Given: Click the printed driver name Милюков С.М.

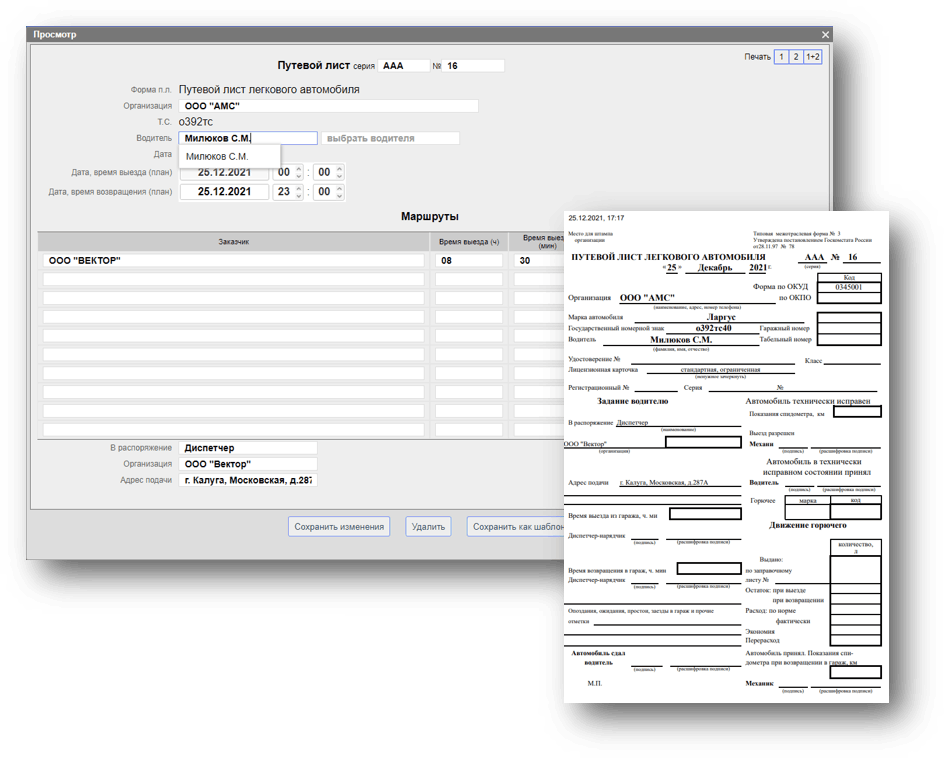Looking at the screenshot, I should click(x=680, y=340).
